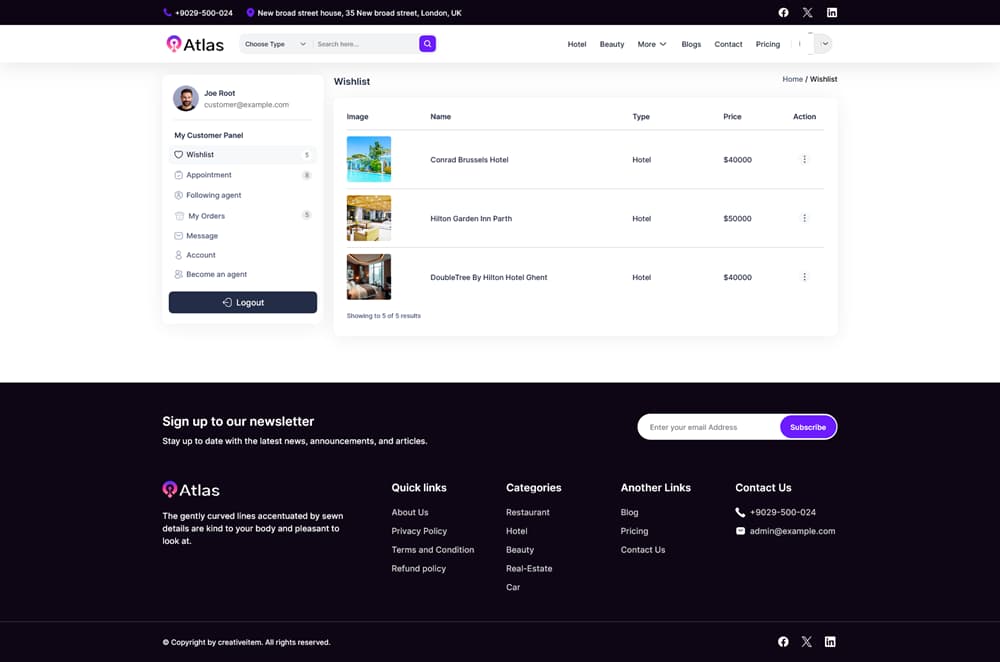
Task: Open X (Twitter) icon in footer
Action: 807,642
